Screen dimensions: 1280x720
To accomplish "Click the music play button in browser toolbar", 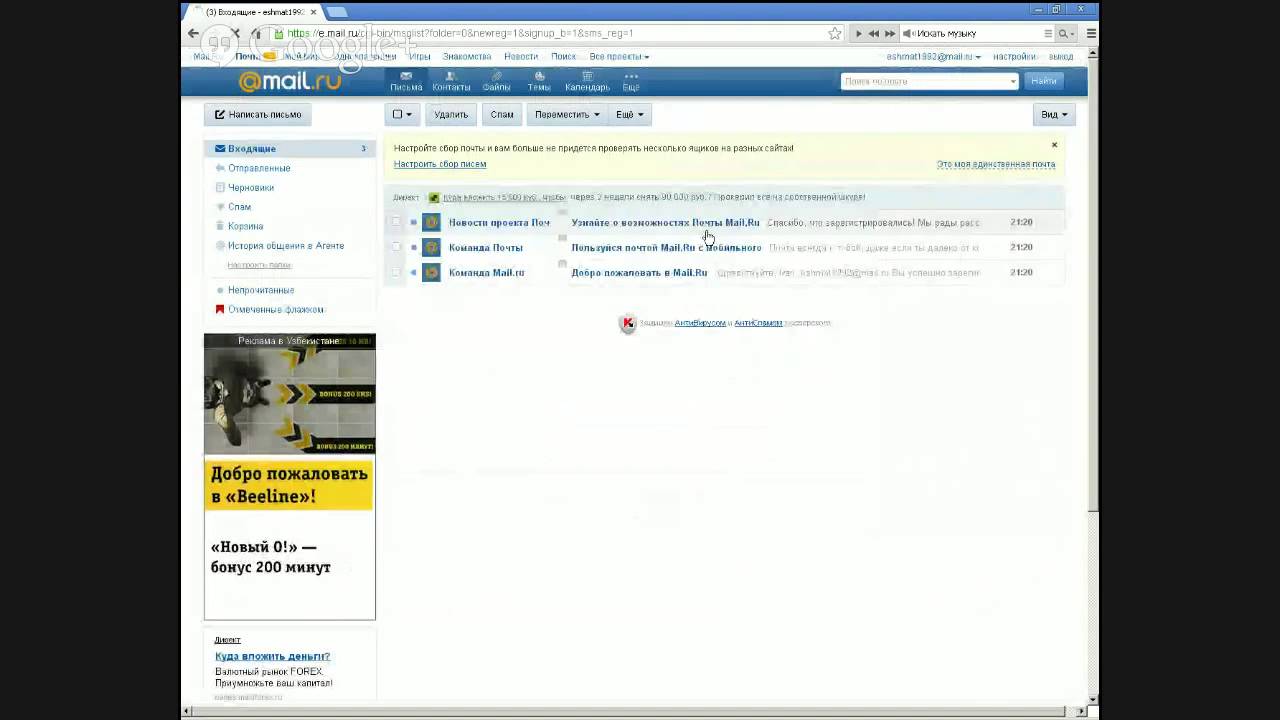I will pyautogui.click(x=858, y=33).
